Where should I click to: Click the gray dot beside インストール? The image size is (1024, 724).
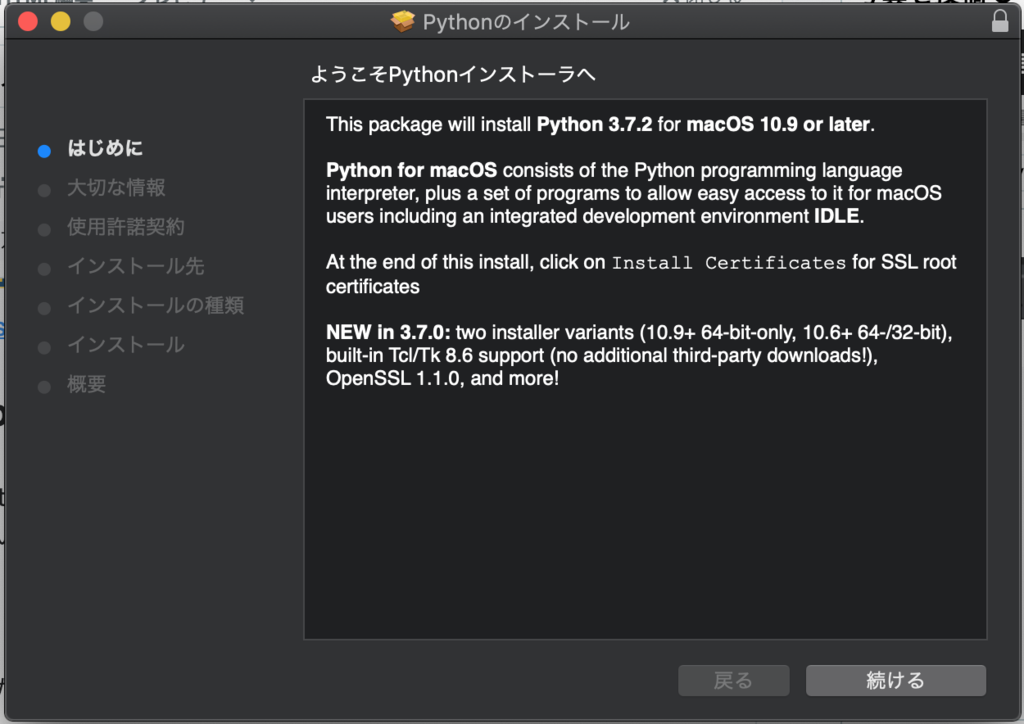coord(43,345)
